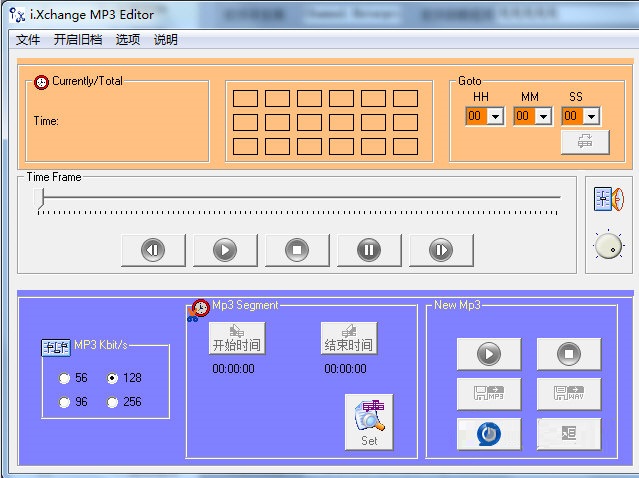639x478 pixels.
Task: Click the 开始时间 start time button
Action: (x=236, y=339)
